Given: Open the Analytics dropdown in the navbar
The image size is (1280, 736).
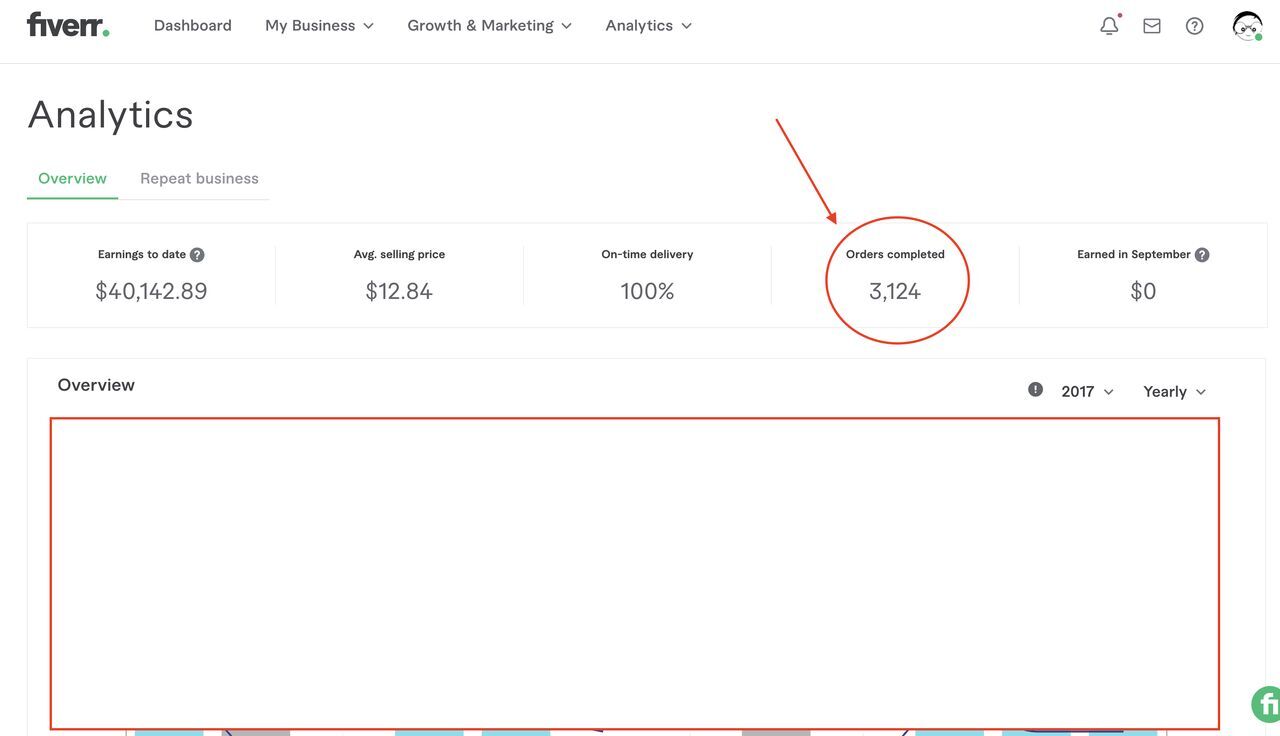Looking at the screenshot, I should point(648,26).
